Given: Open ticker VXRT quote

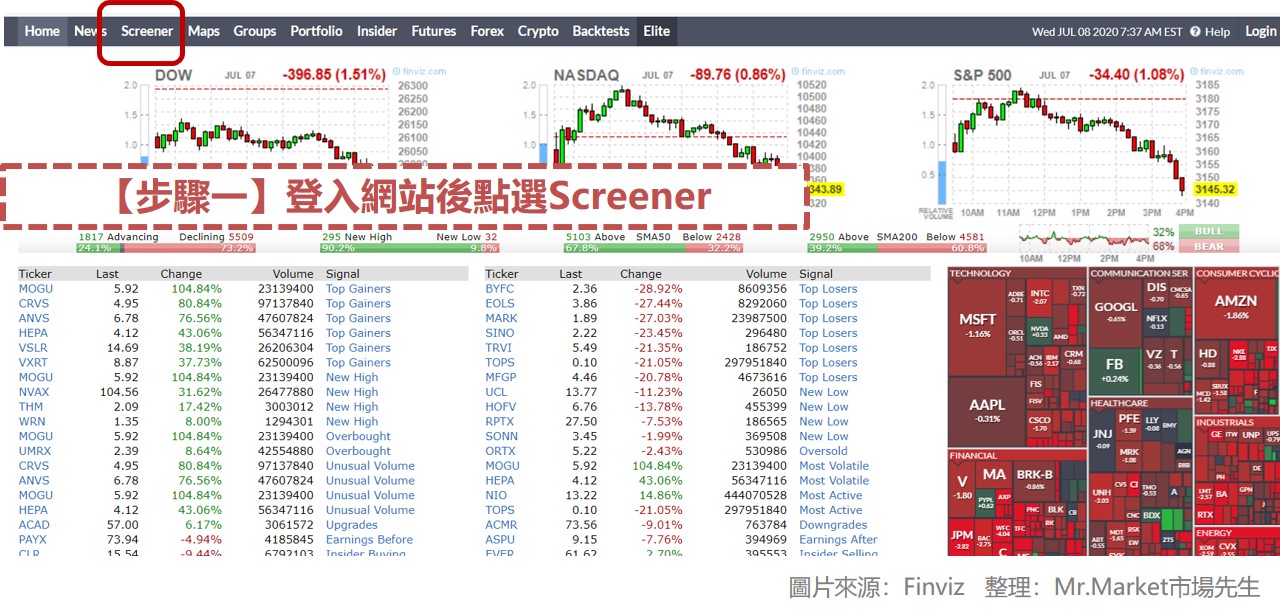Looking at the screenshot, I should pyautogui.click(x=34, y=363).
